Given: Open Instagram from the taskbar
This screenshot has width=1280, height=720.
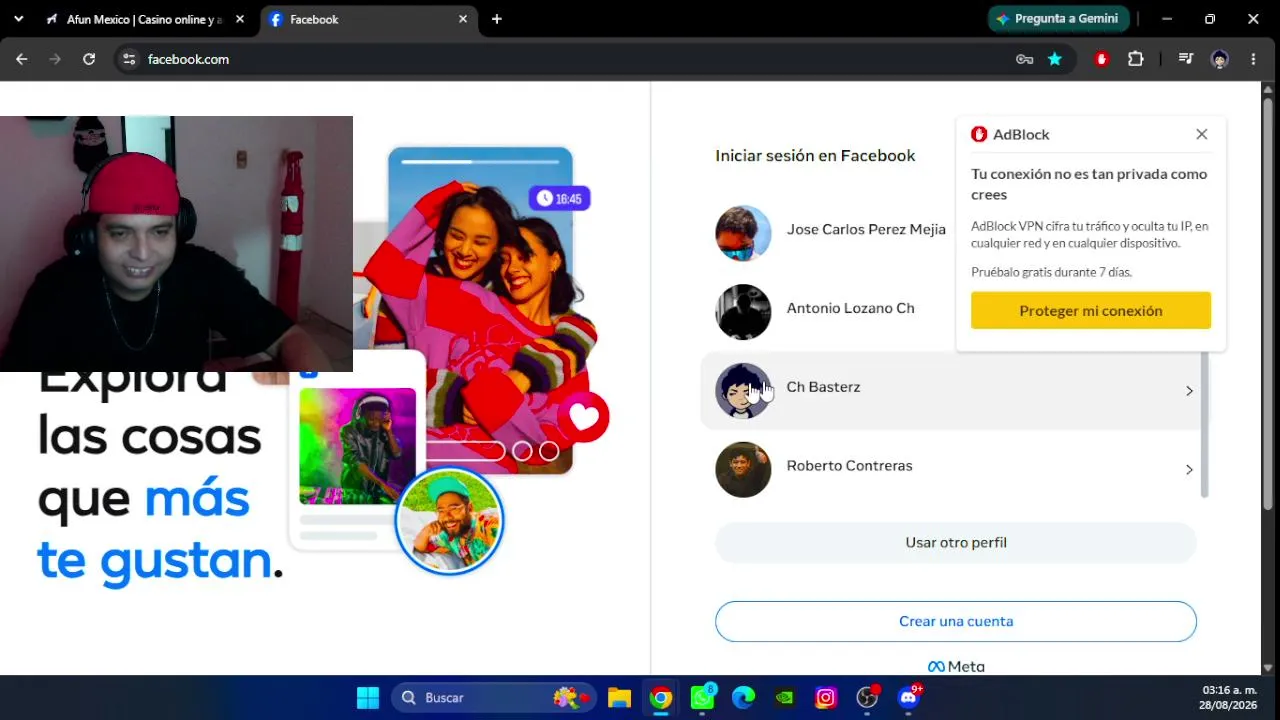Looking at the screenshot, I should click(x=826, y=698).
